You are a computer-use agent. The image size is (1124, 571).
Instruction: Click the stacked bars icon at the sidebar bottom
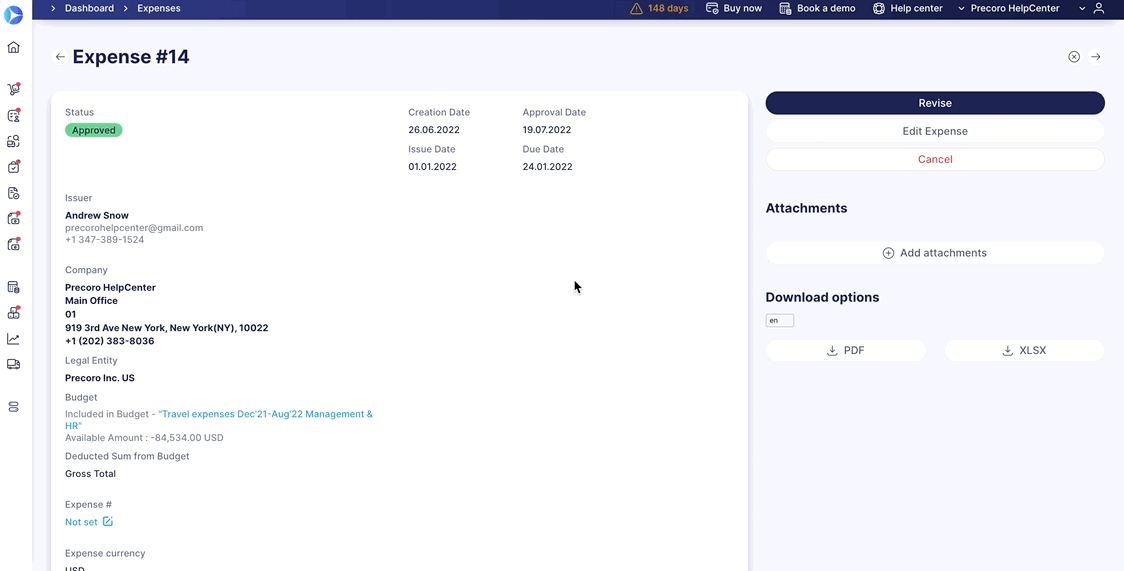tap(13, 407)
